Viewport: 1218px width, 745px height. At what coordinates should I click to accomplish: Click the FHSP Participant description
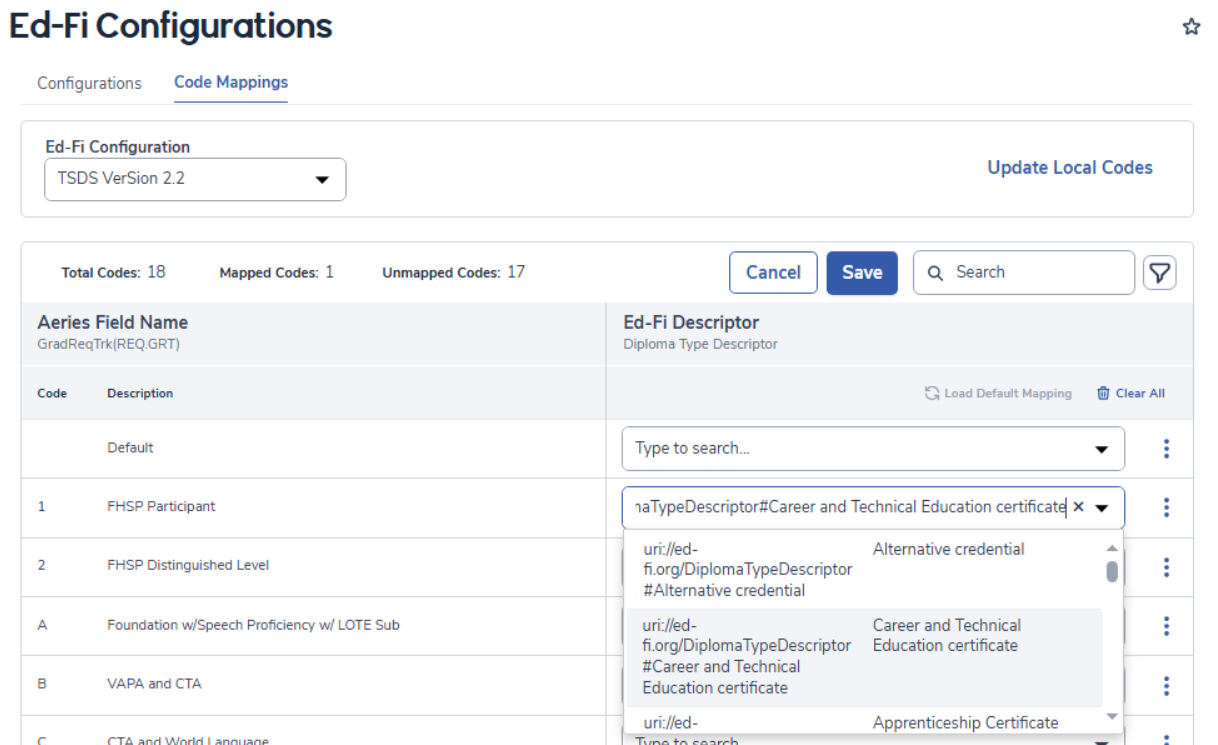pyautogui.click(x=161, y=506)
